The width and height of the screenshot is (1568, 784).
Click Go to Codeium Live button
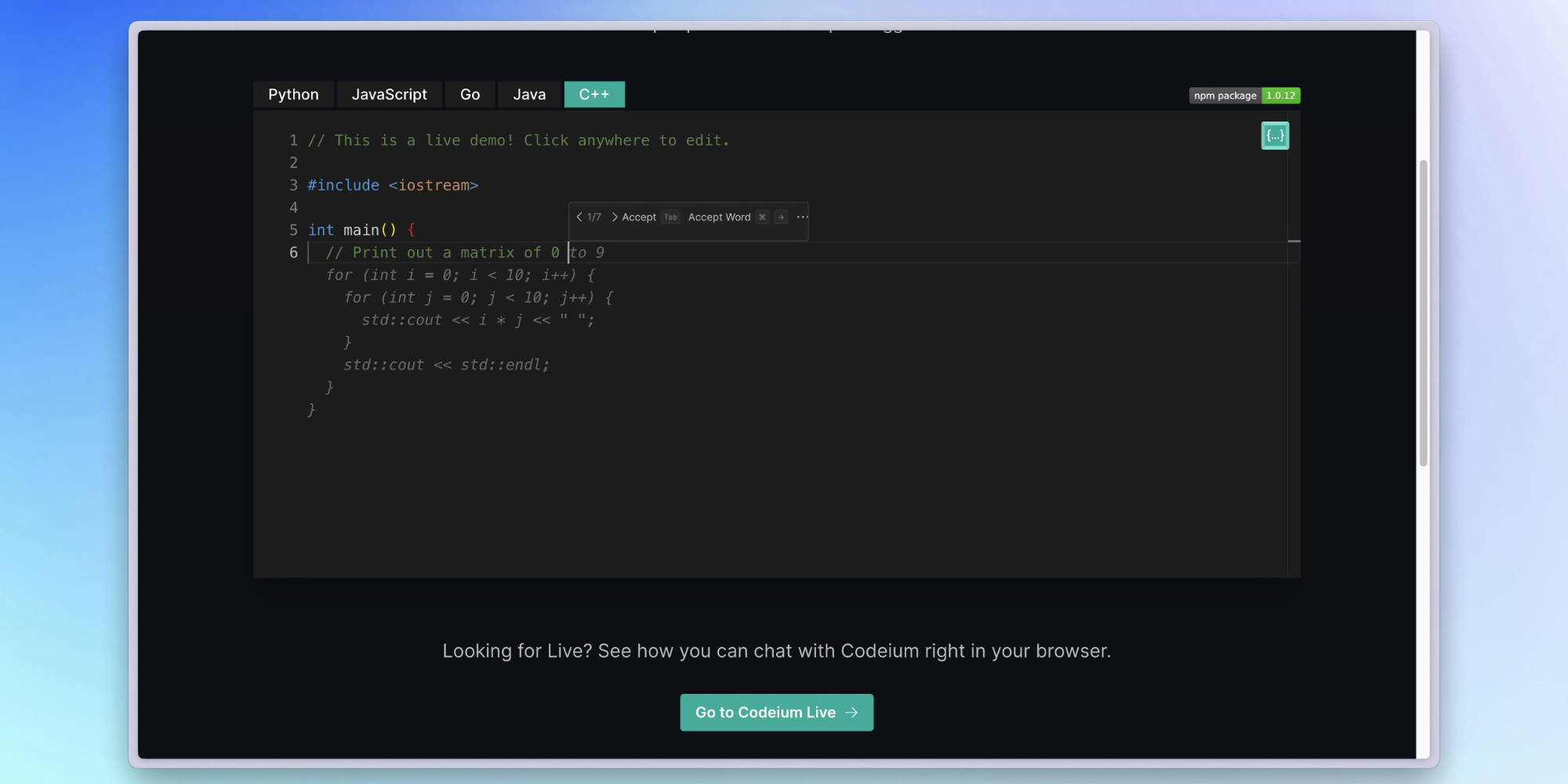point(776,713)
